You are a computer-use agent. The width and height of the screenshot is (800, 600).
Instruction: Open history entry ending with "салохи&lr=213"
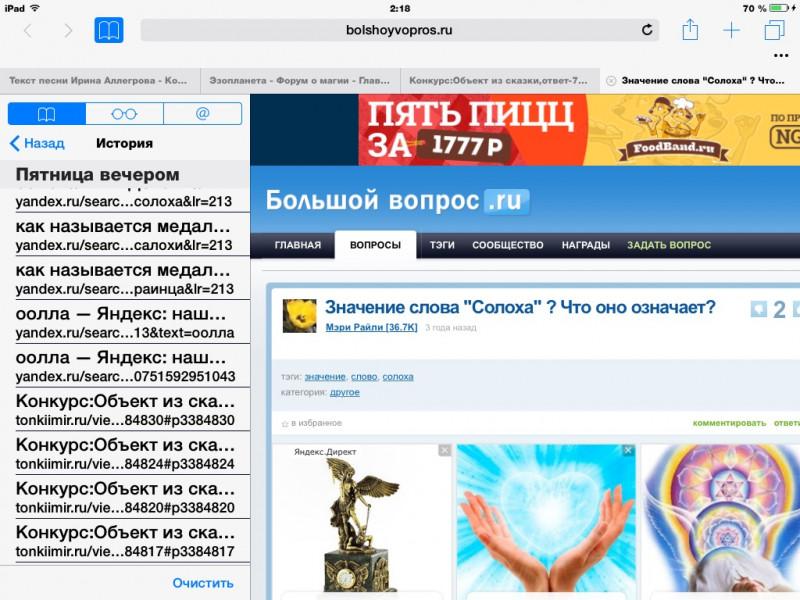124,235
